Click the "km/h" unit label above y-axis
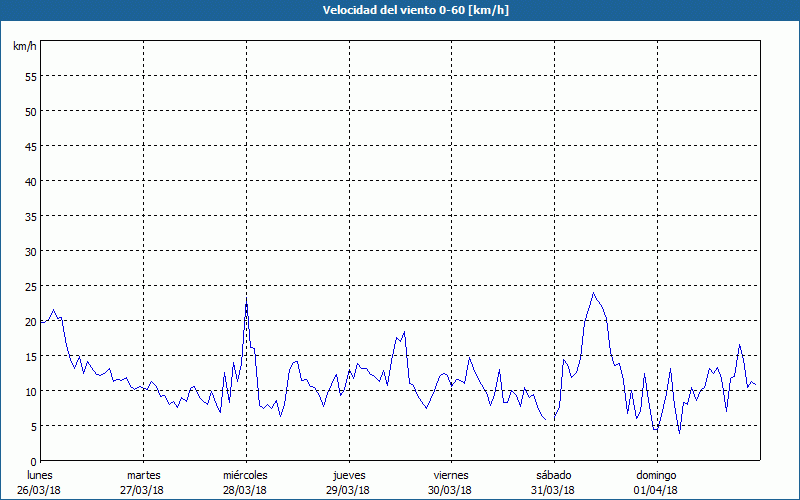Viewport: 800px width, 500px height. [x=25, y=46]
